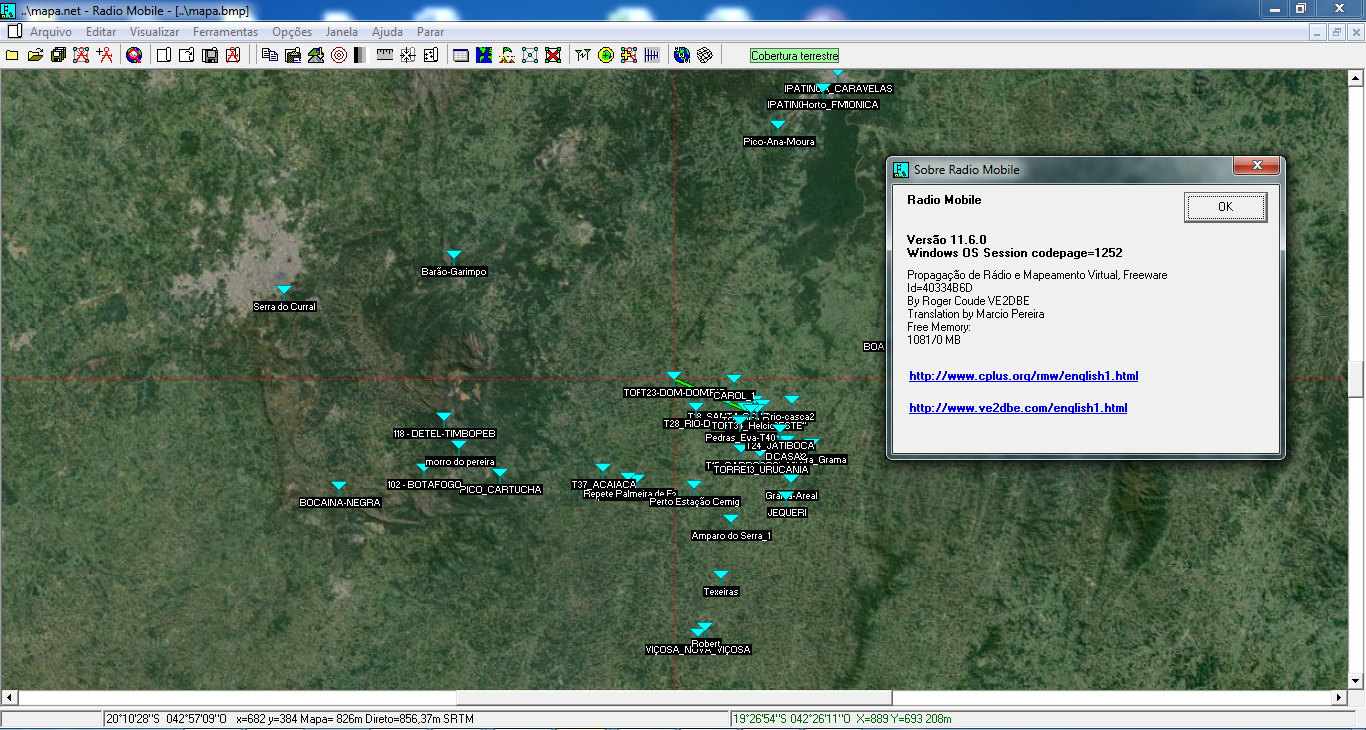Click the horizontal scrollbar right arrow
1366x730 pixels.
1340,697
